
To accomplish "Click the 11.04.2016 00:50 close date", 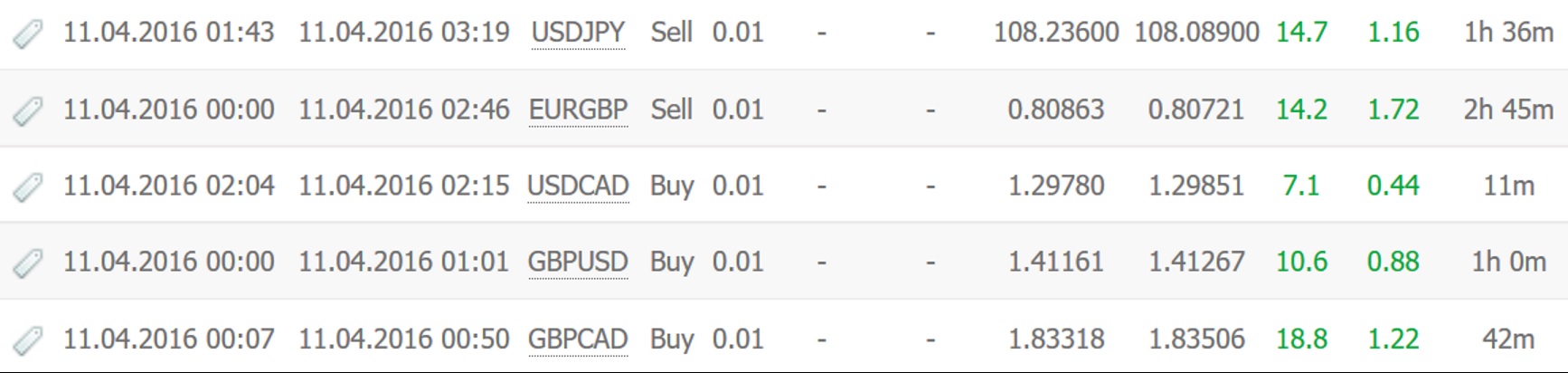I will (404, 339).
